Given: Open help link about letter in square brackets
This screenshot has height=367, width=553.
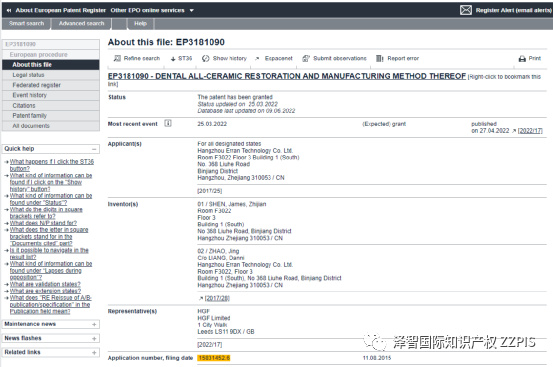Looking at the screenshot, I should [49, 237].
